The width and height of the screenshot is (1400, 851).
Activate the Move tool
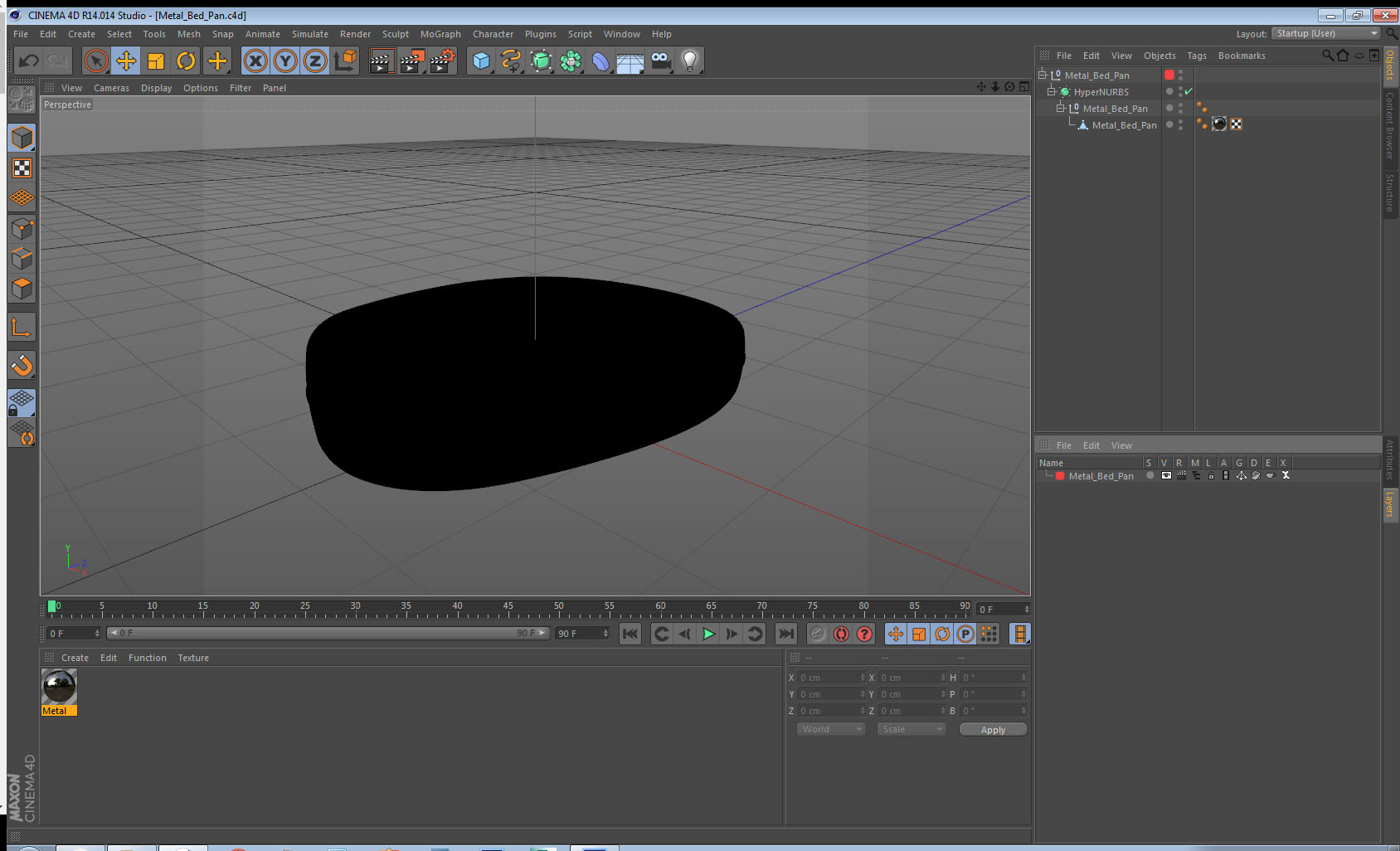pos(126,61)
